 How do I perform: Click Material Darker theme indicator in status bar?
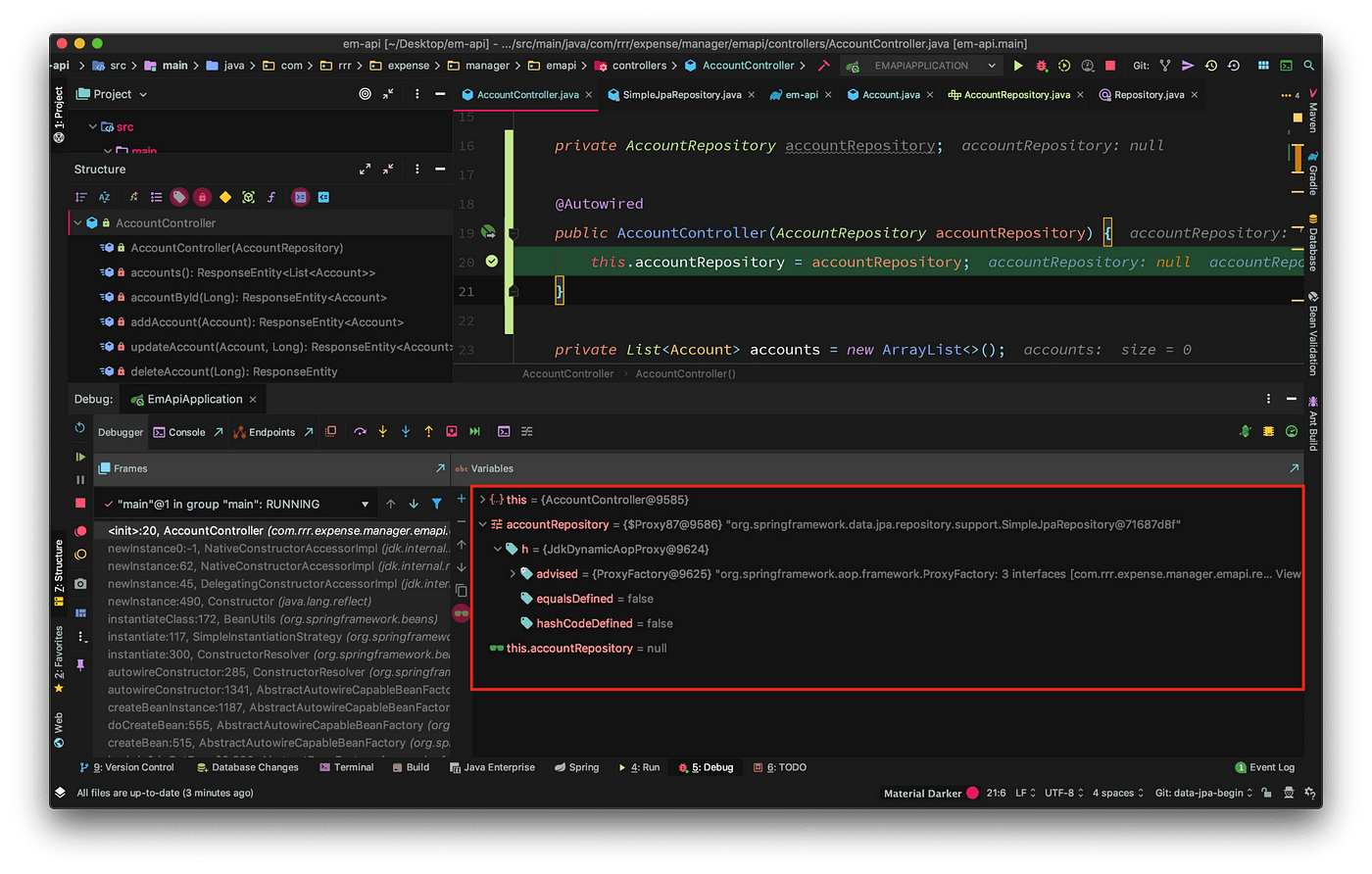tap(930, 793)
